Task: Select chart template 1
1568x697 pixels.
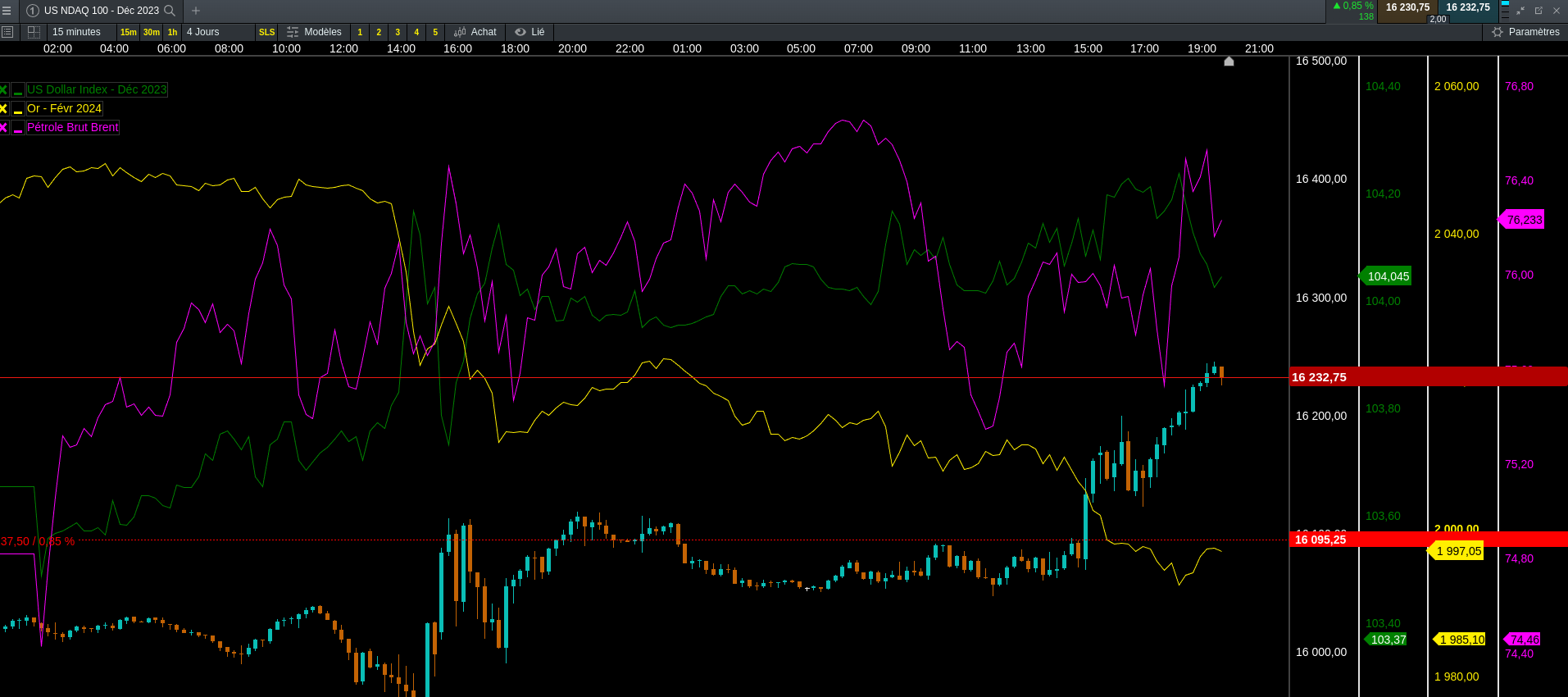Action: click(360, 32)
